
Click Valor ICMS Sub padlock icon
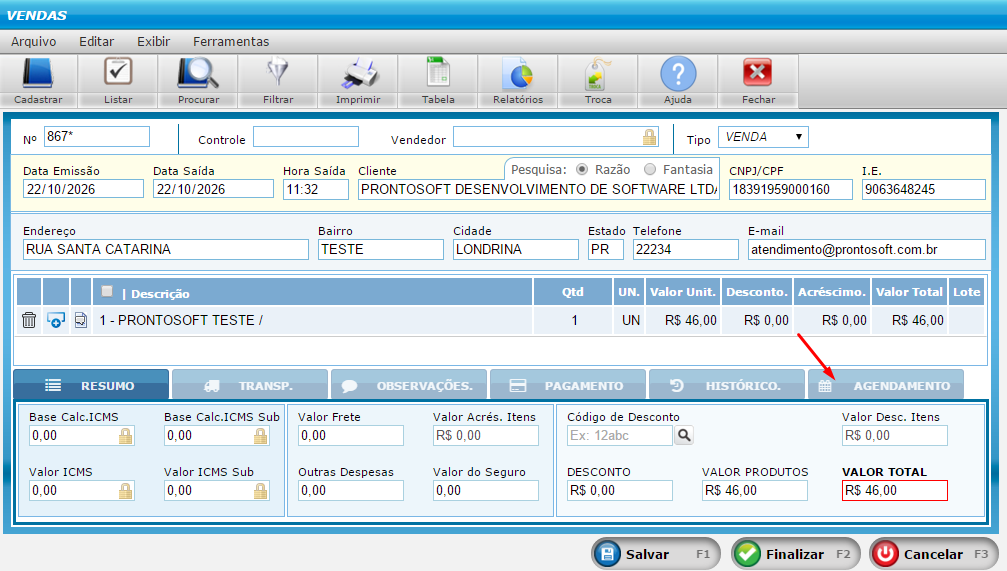tap(260, 491)
